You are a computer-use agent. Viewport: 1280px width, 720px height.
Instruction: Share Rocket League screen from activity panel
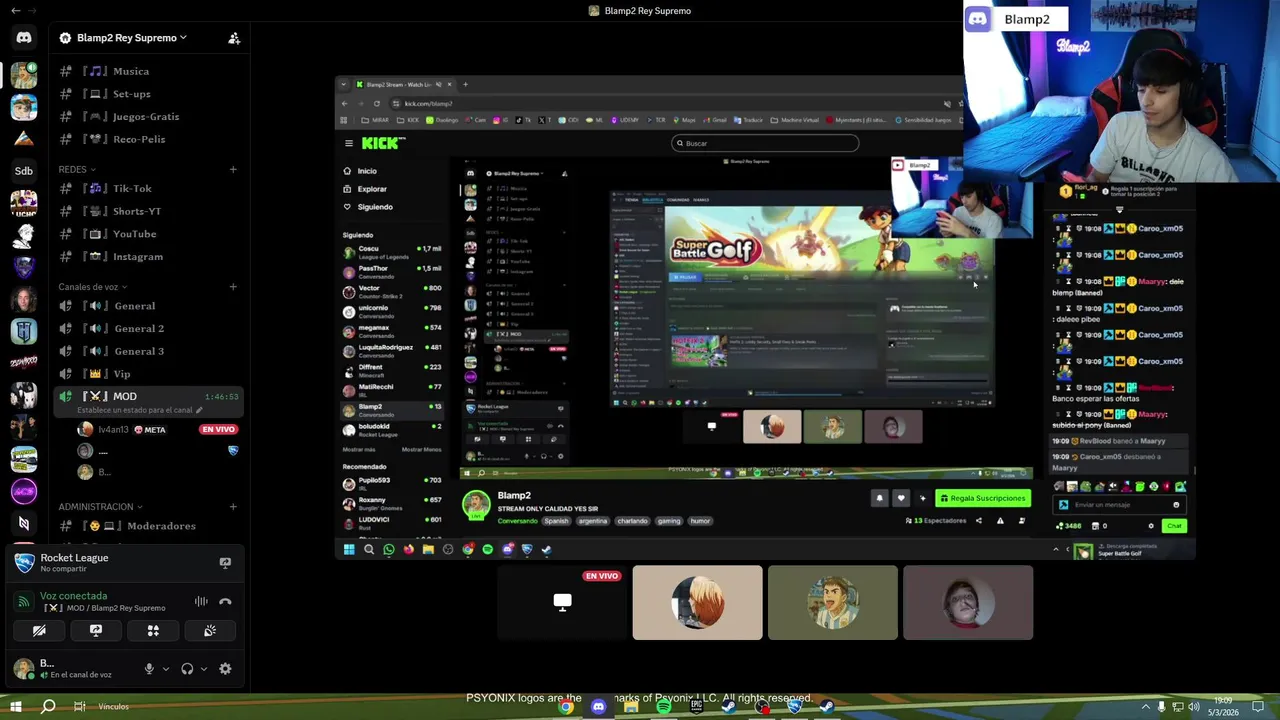pos(225,563)
